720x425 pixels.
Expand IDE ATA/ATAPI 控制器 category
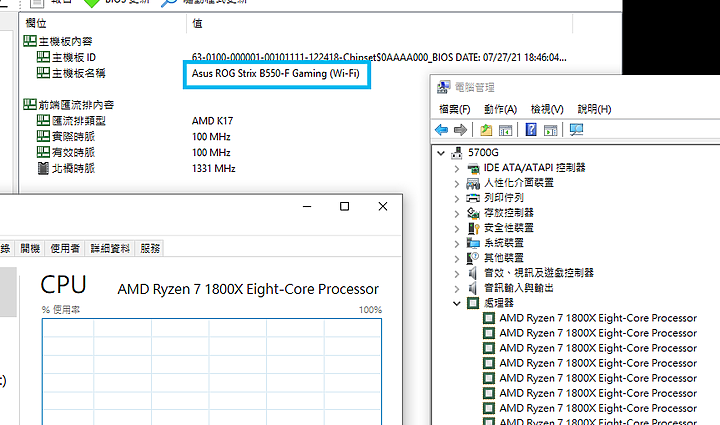coord(456,168)
